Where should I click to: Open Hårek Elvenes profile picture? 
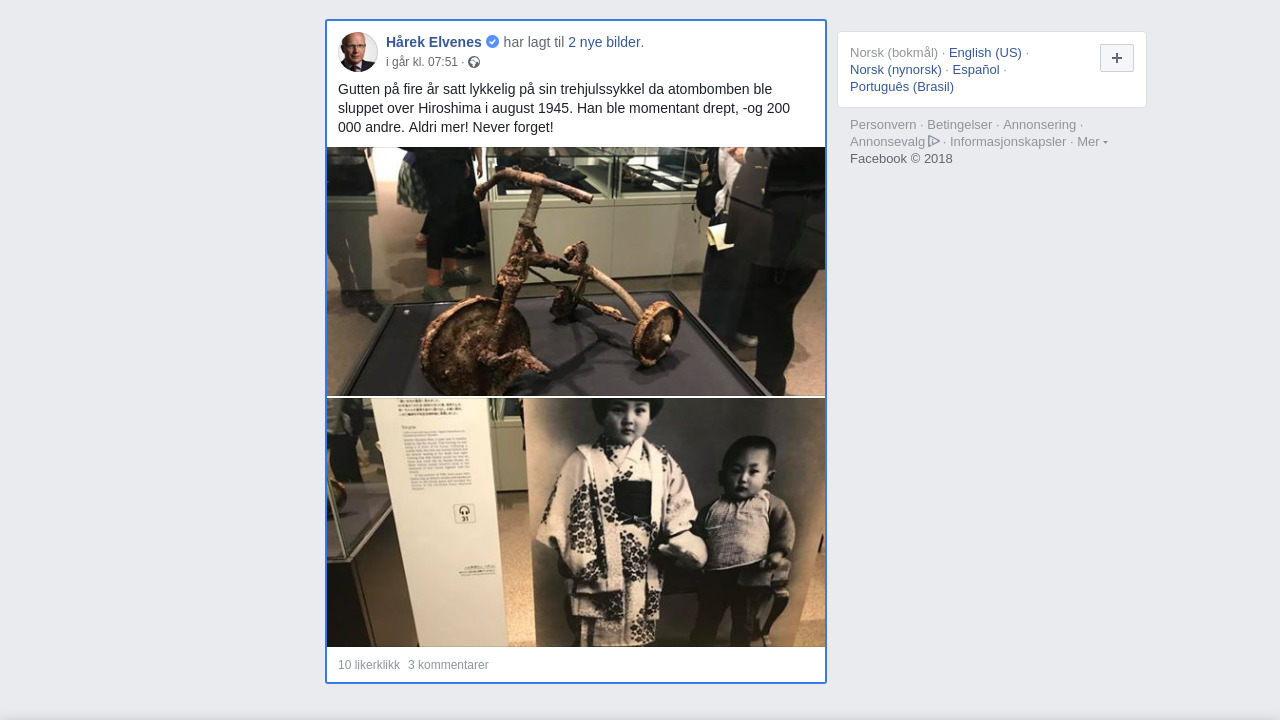[x=358, y=52]
